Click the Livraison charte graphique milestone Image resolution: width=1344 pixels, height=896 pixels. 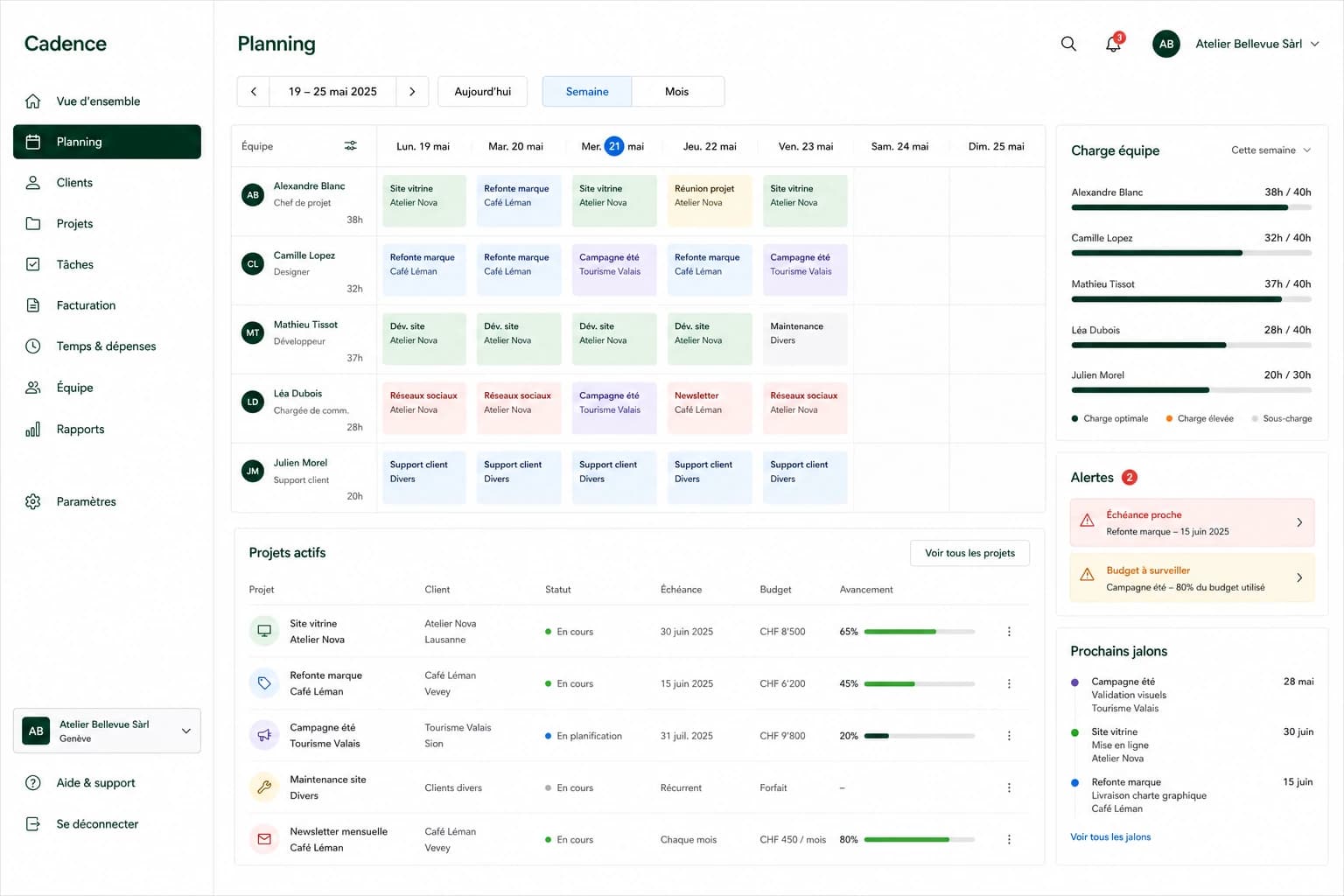point(1149,795)
